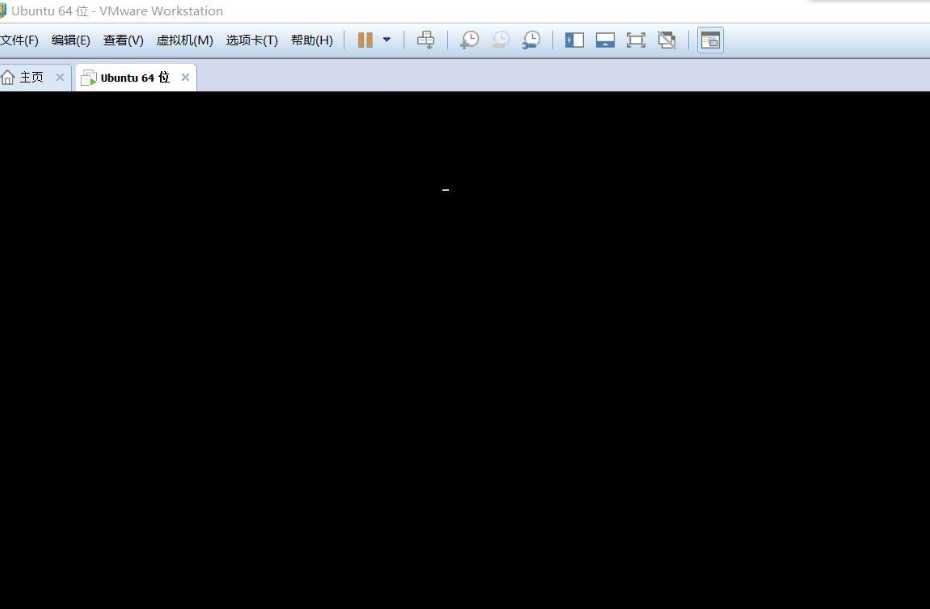The width and height of the screenshot is (930, 609).
Task: Open the snapshot manager
Action: coord(531,40)
